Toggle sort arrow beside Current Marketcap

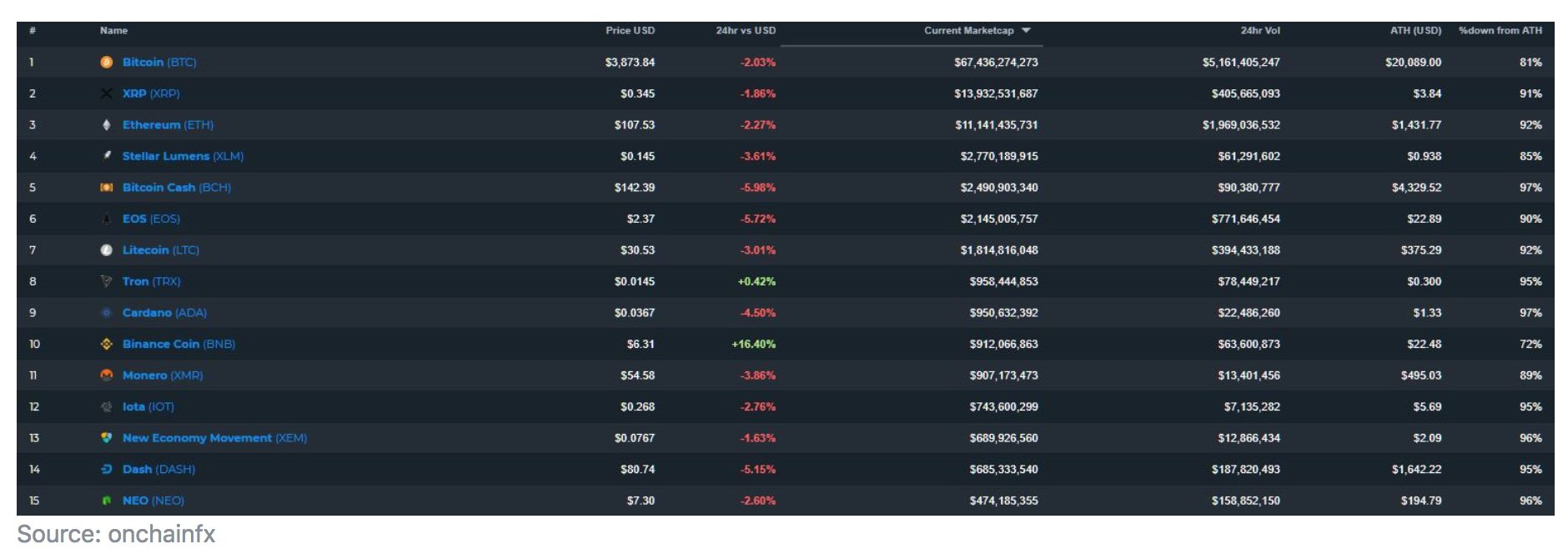pos(1027,31)
